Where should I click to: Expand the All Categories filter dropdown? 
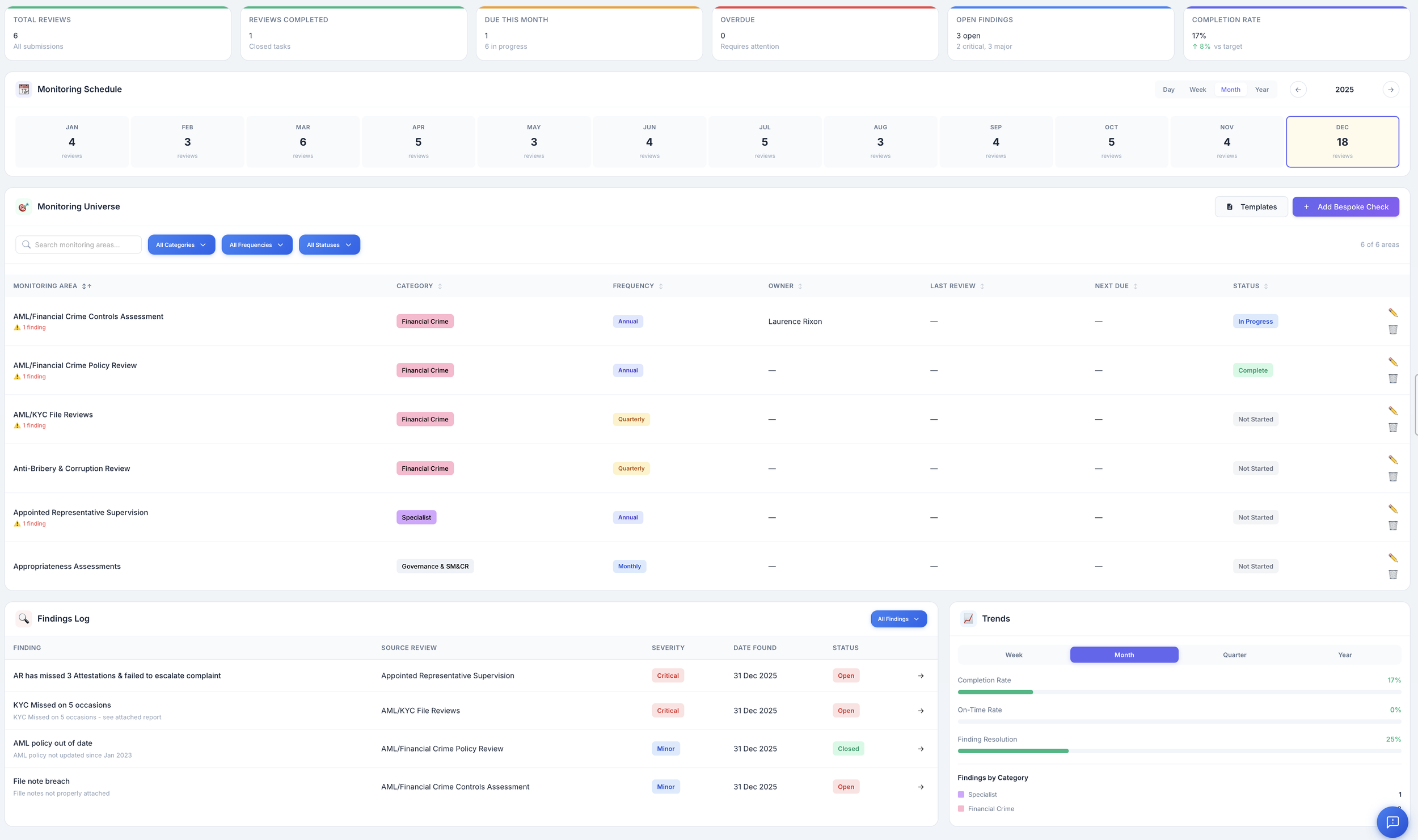coord(181,245)
